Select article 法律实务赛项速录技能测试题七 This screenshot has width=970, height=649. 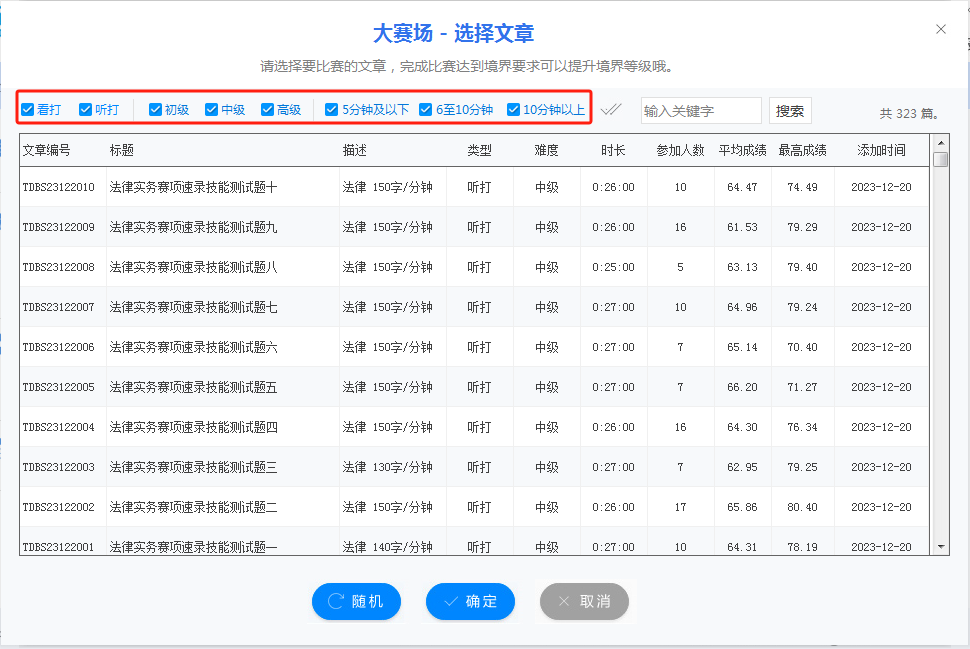click(x=193, y=307)
